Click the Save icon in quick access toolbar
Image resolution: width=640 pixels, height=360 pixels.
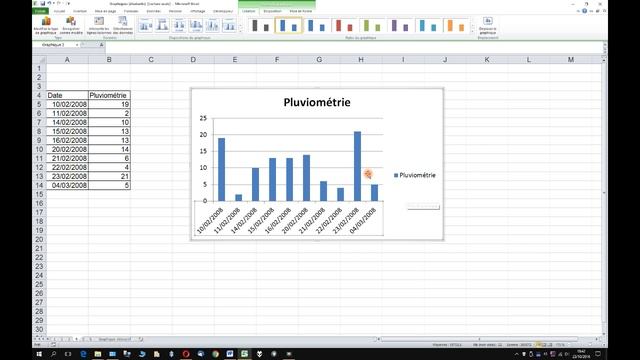tap(42, 3)
